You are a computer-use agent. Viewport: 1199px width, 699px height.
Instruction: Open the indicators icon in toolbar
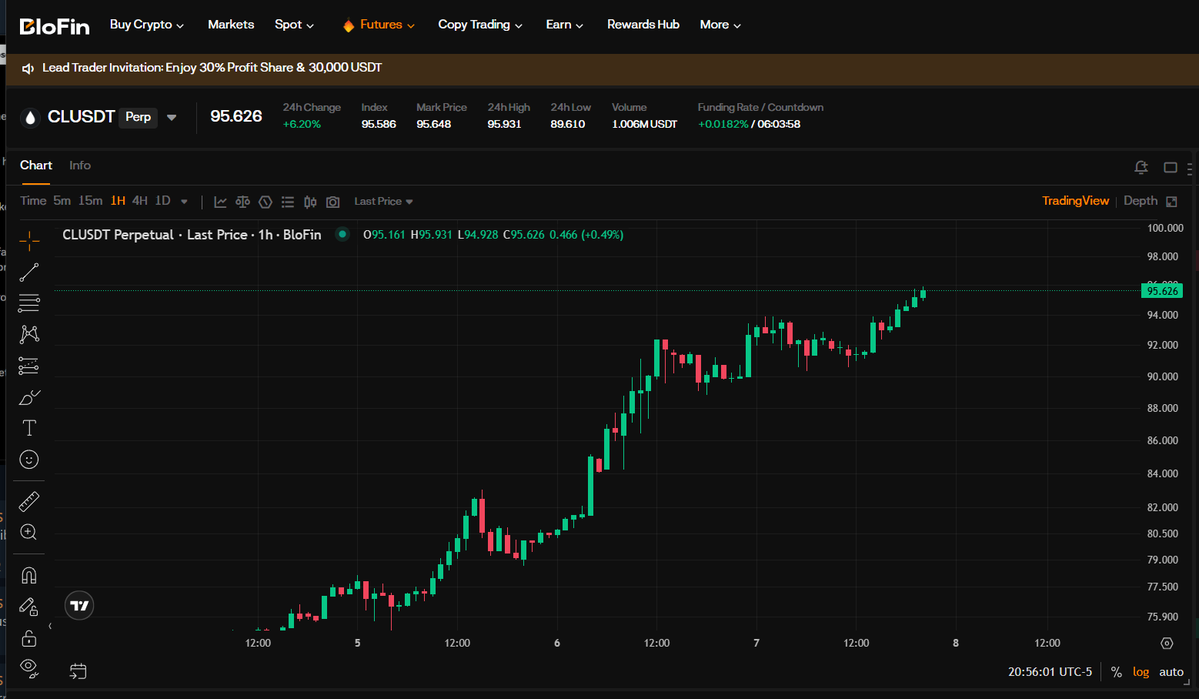[x=265, y=202]
